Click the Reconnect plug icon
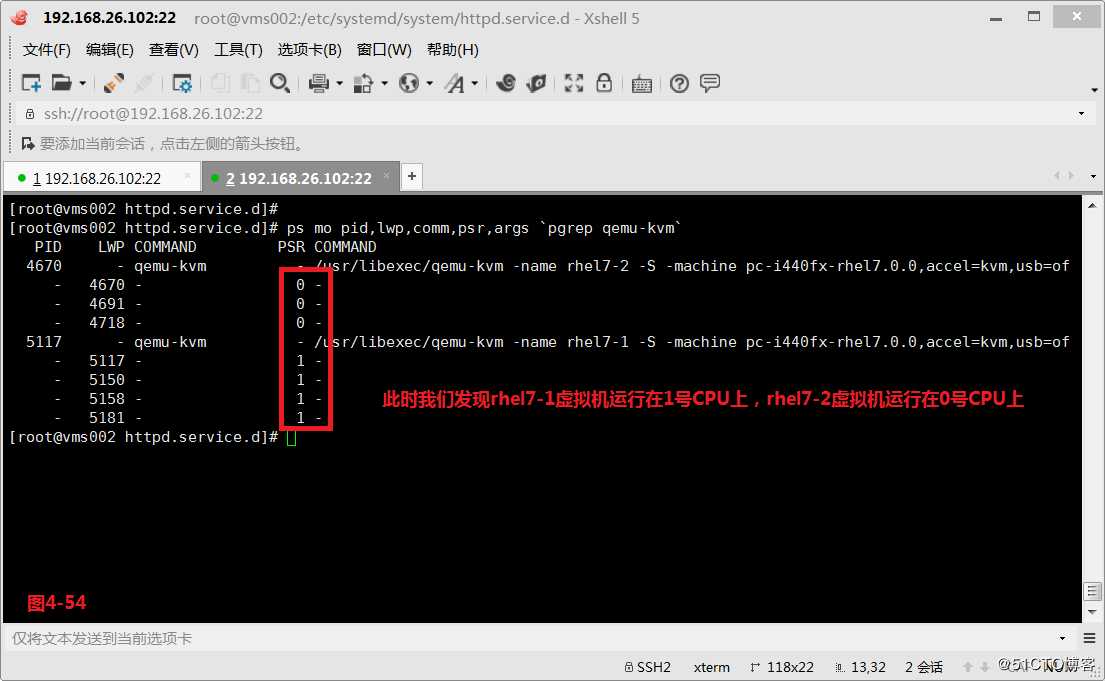Screen dimensions: 1105x681 tap(113, 83)
